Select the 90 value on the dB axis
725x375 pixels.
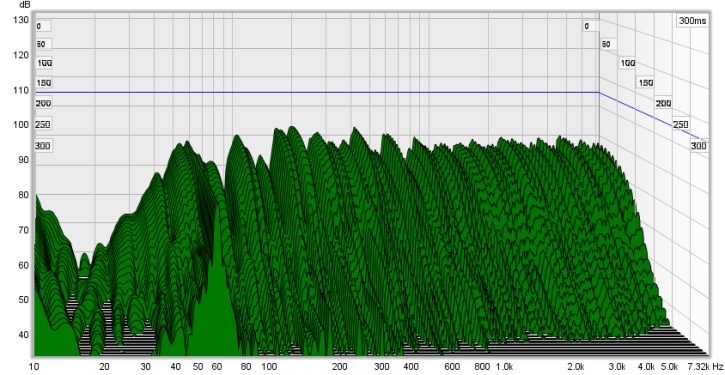click(25, 160)
